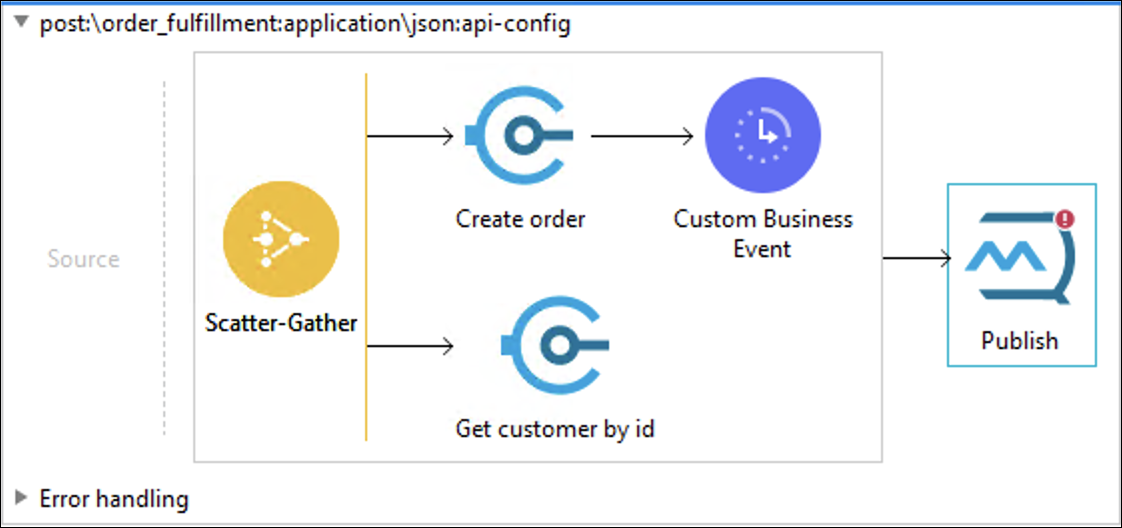Open the Get customer by id connector icon
Viewport: 1122px width, 528px height.
click(555, 346)
